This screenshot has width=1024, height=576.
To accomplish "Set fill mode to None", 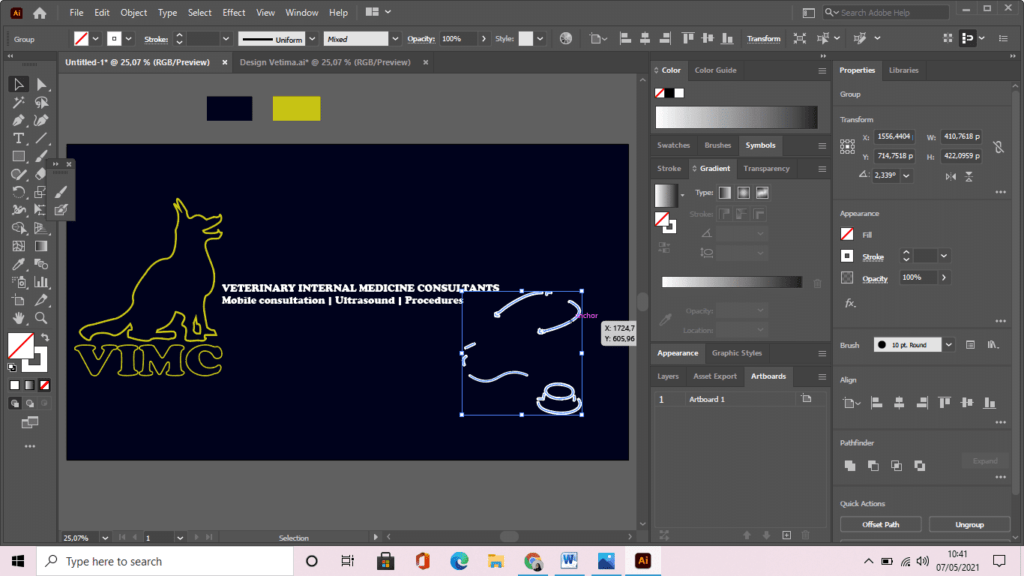I will point(44,385).
